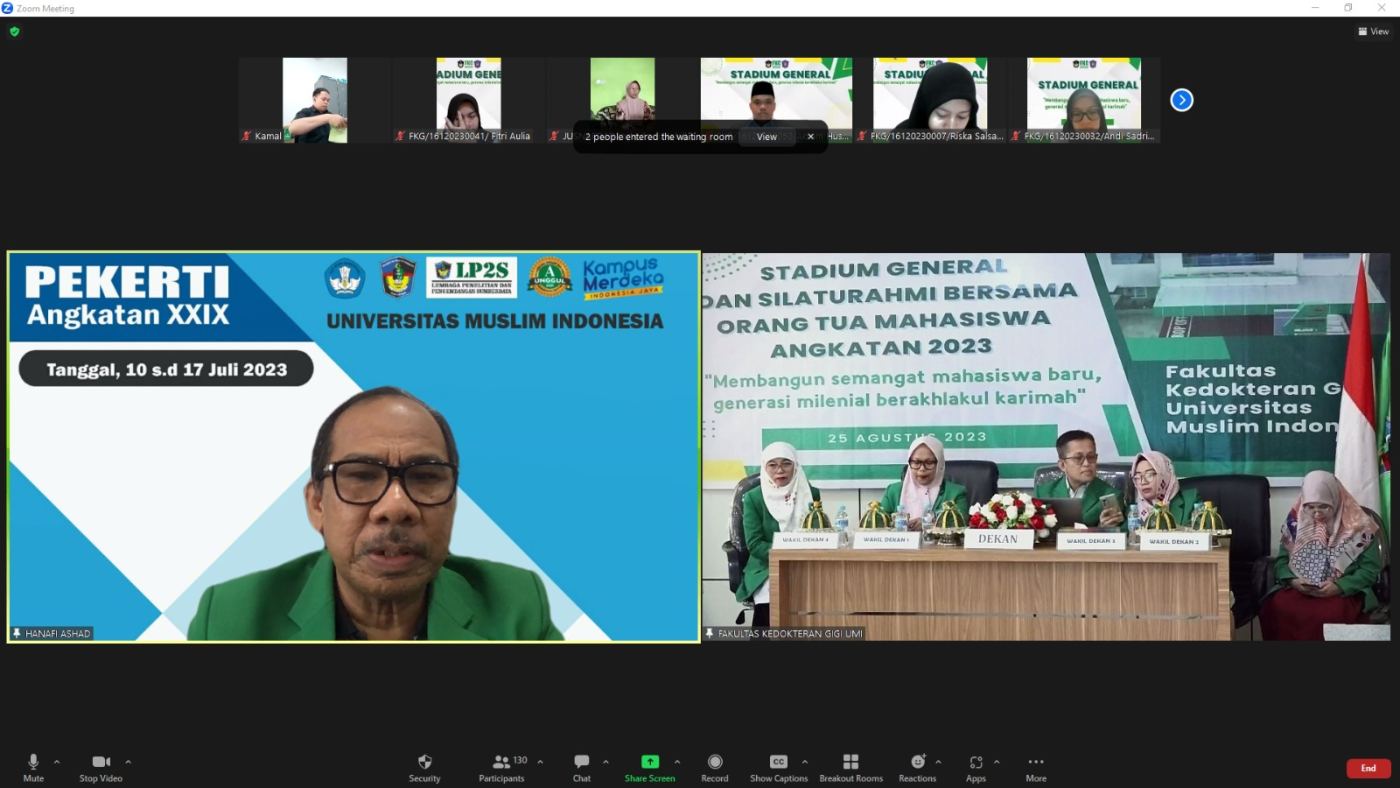Open video options arrow next to Stop Video
This screenshot has width=1400, height=788.
tap(128, 762)
